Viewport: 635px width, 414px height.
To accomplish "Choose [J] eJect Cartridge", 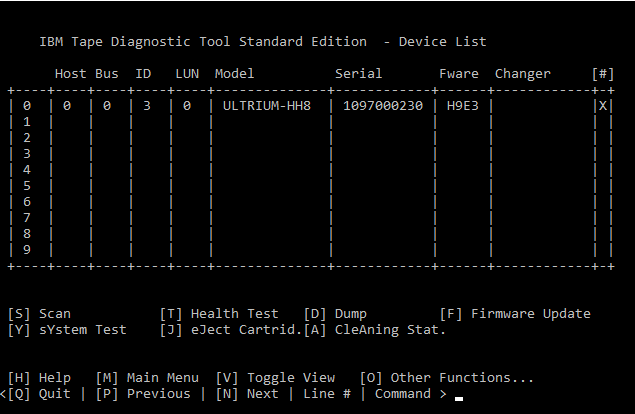I will point(231,330).
